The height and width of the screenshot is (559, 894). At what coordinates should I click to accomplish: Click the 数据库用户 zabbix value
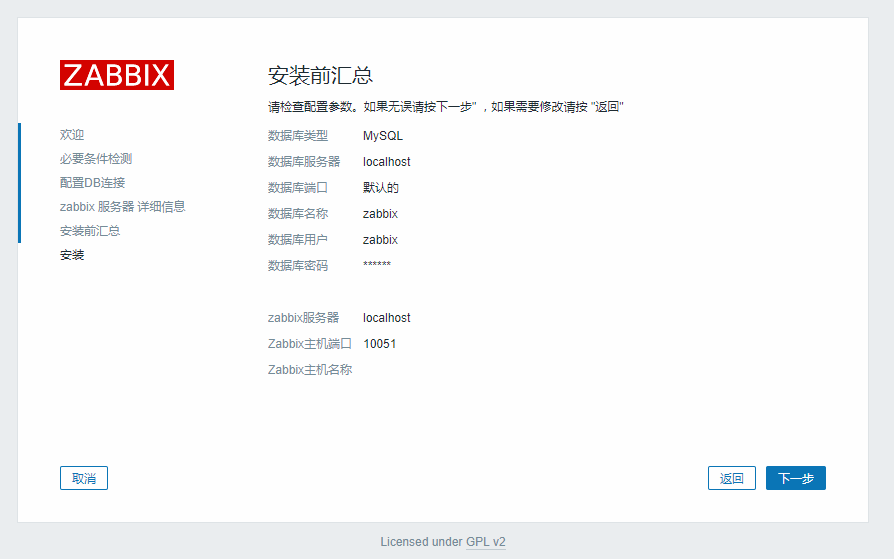(x=380, y=240)
